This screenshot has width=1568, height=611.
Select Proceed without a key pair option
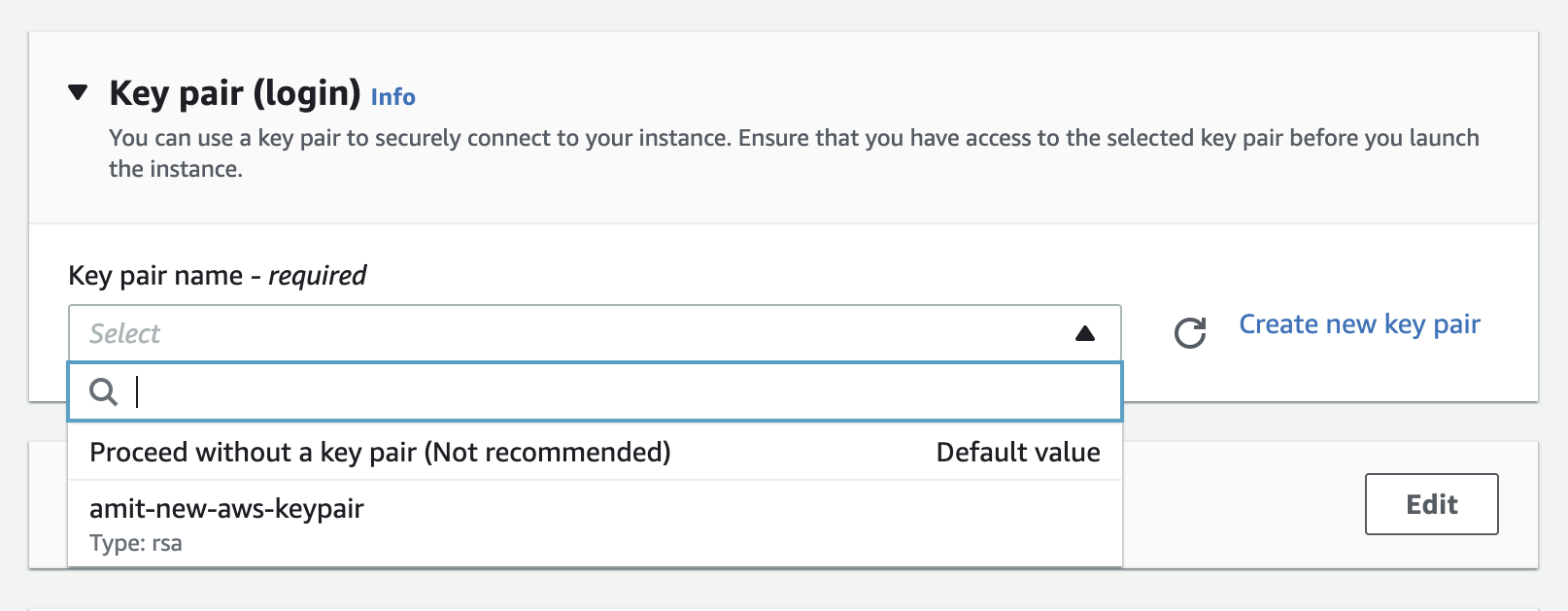[x=380, y=452]
